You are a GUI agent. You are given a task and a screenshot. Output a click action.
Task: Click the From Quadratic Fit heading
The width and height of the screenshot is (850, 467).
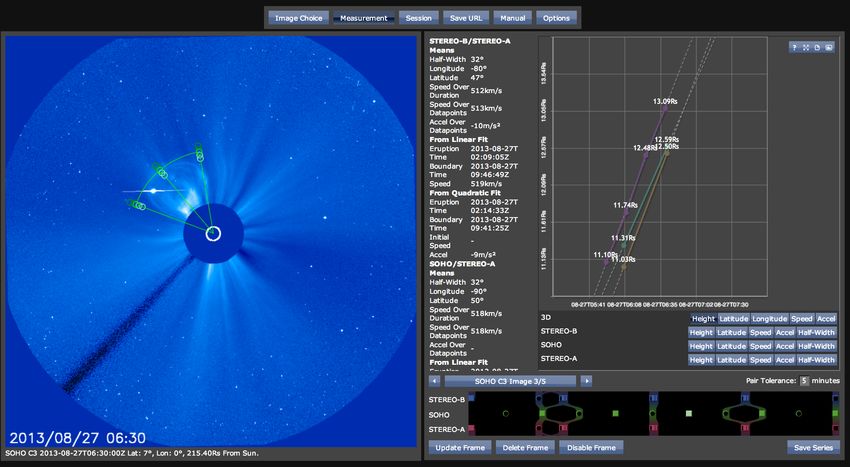click(465, 193)
